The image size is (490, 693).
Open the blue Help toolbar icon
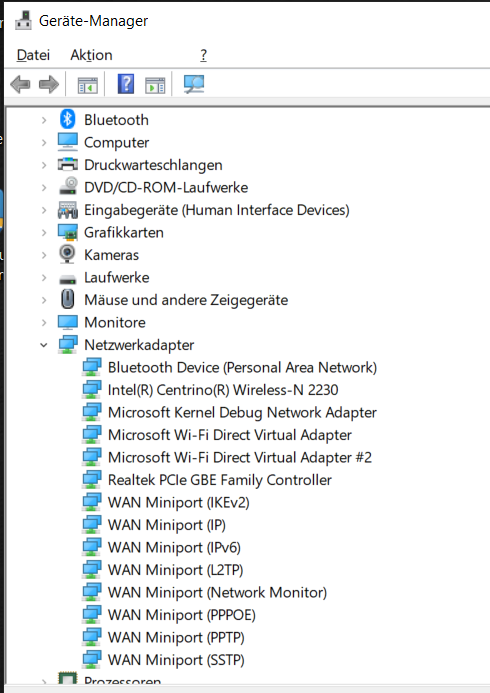(x=126, y=84)
